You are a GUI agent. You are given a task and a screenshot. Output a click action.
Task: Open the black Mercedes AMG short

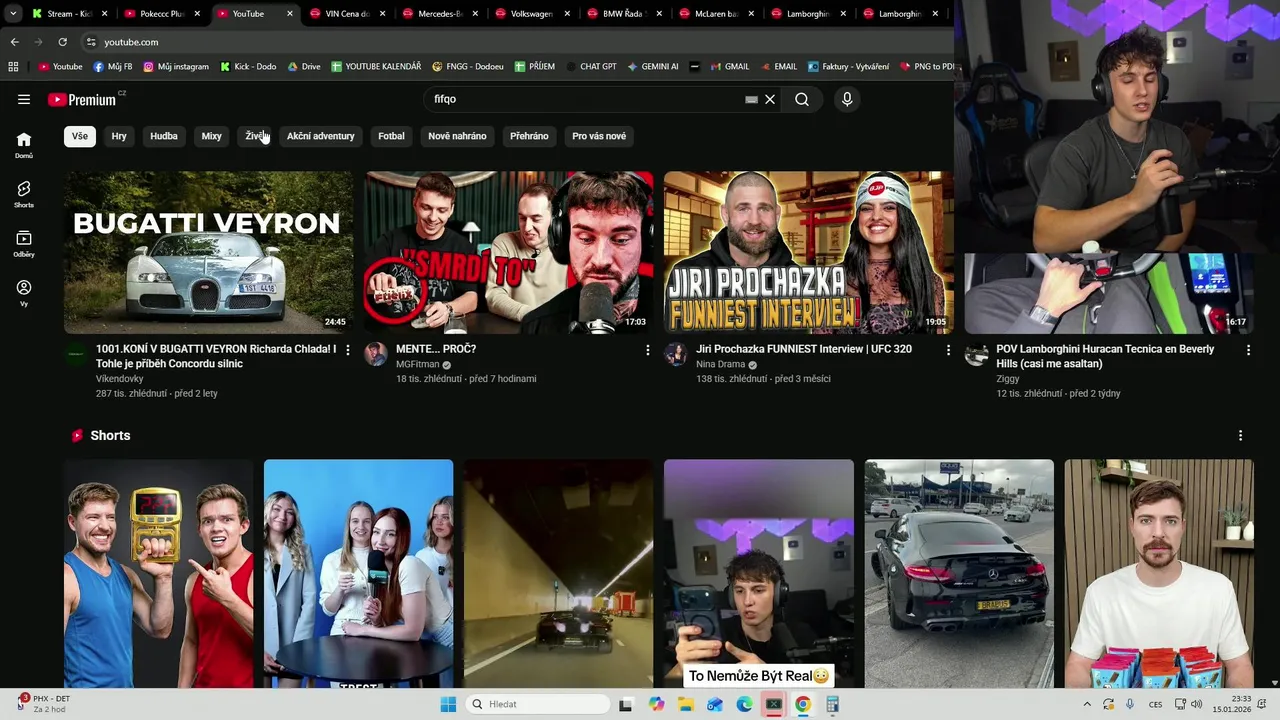[x=959, y=573]
